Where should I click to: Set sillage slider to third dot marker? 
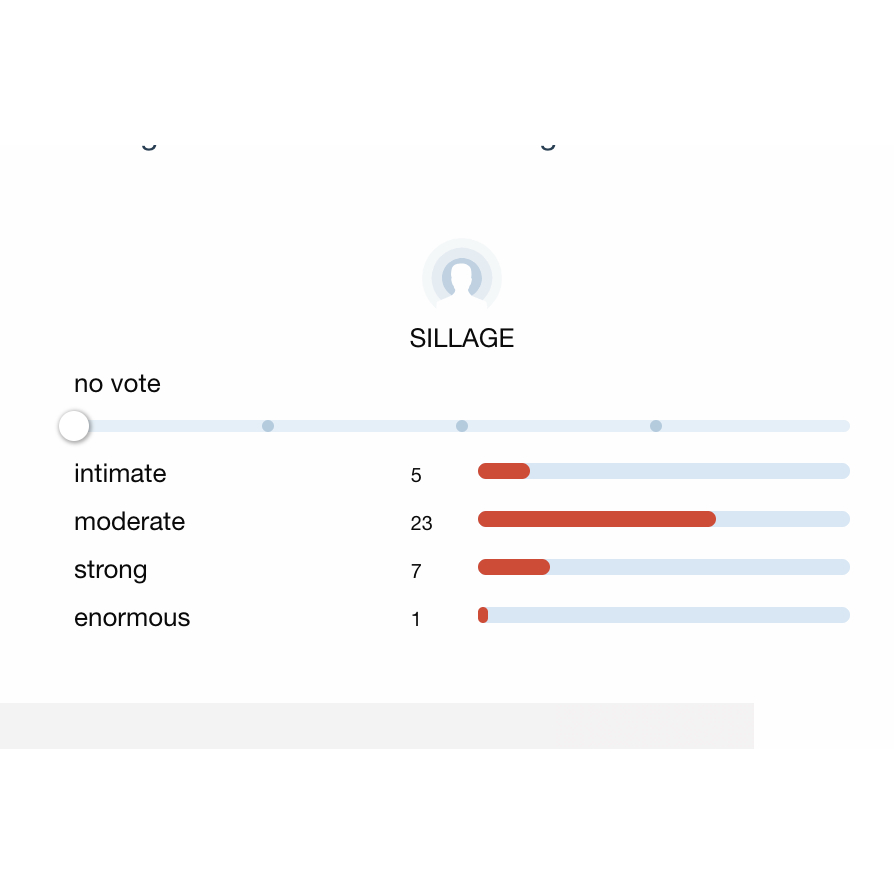[x=656, y=426]
